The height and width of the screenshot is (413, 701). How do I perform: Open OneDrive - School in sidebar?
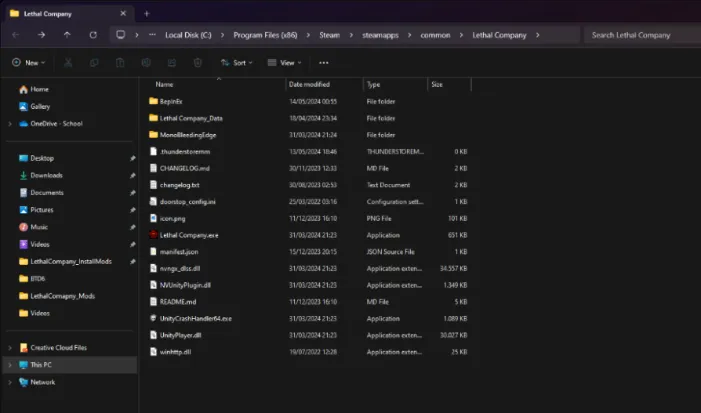click(x=51, y=123)
